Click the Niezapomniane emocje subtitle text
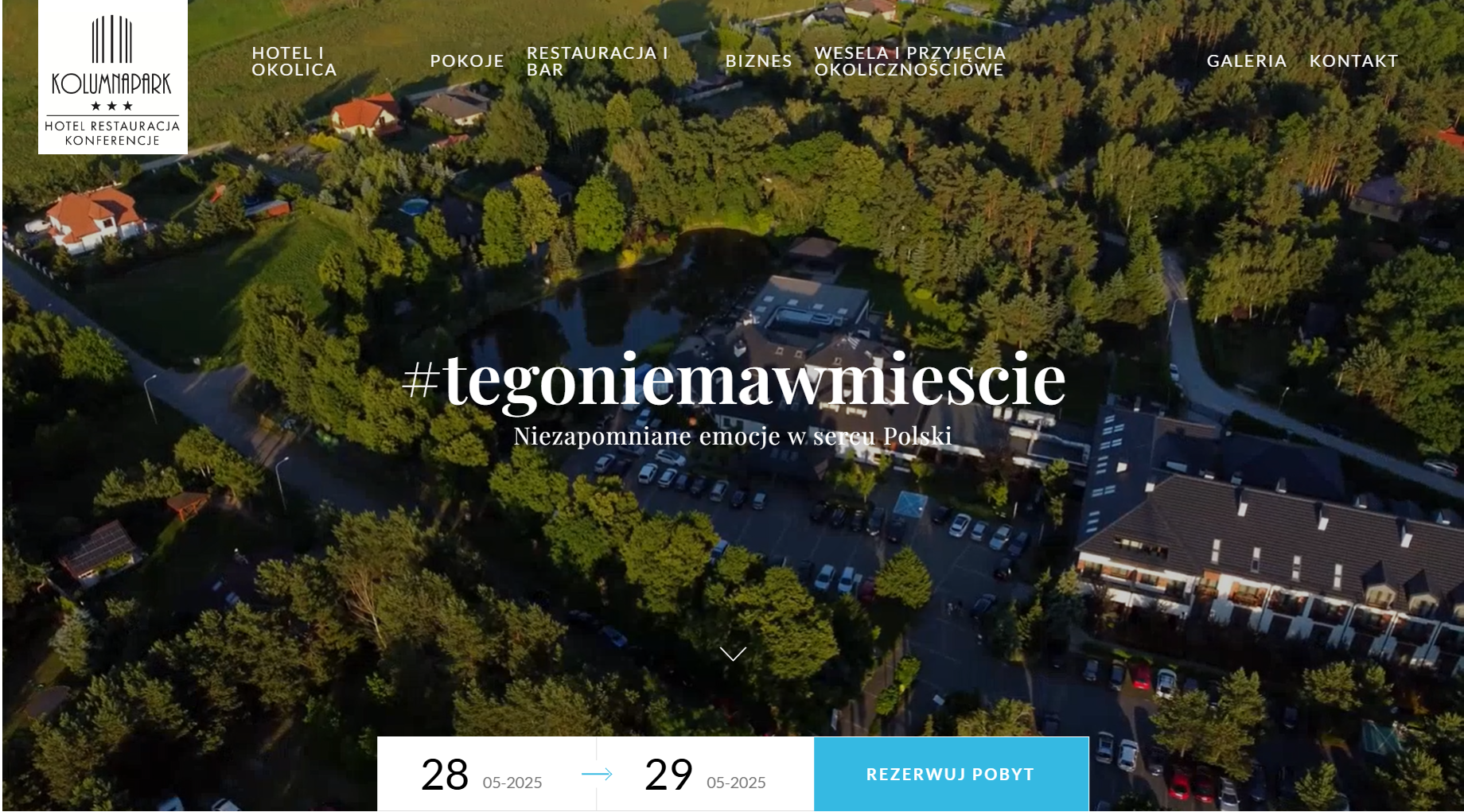Screen dimensions: 1464x812 [733, 436]
